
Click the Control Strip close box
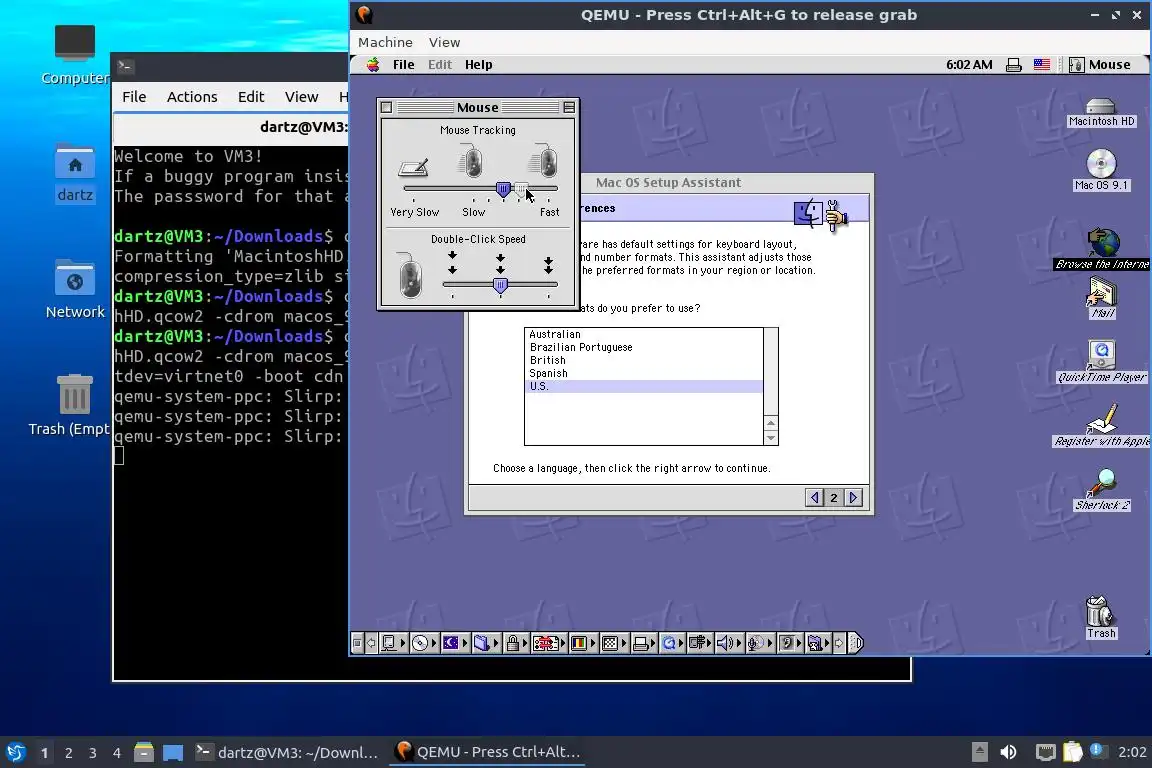[x=357, y=644]
